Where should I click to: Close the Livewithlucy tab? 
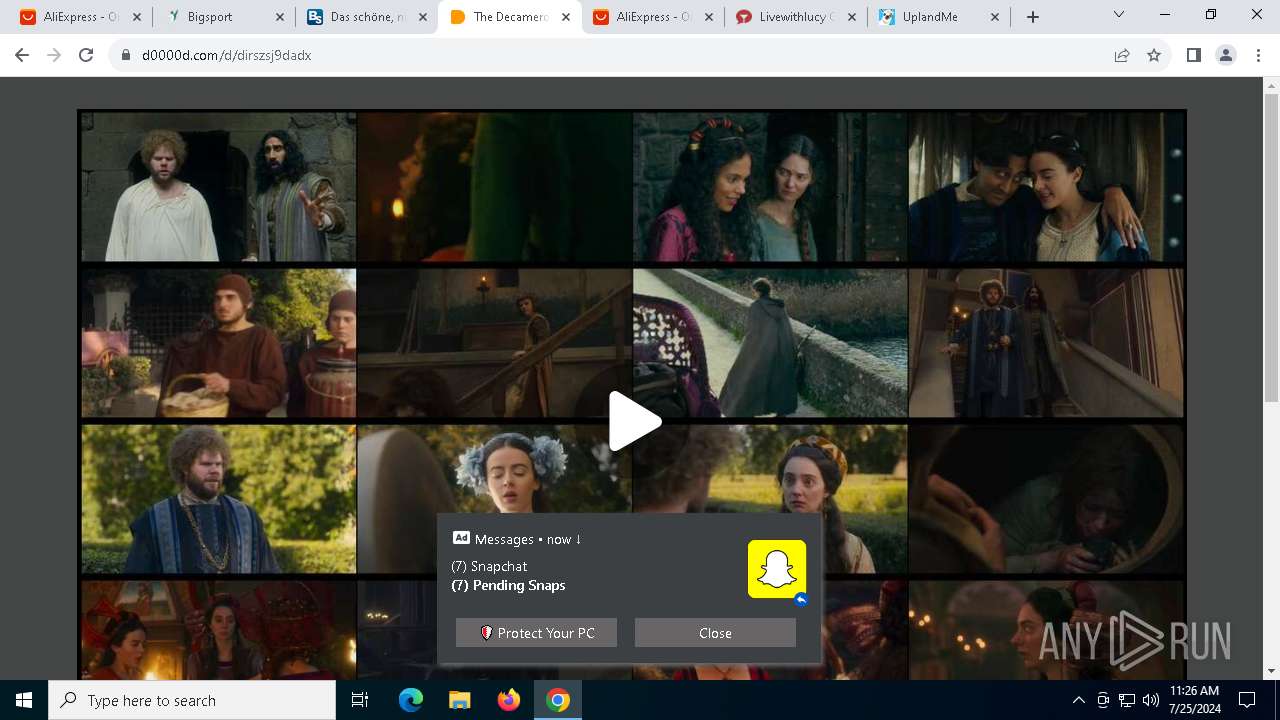[x=852, y=17]
